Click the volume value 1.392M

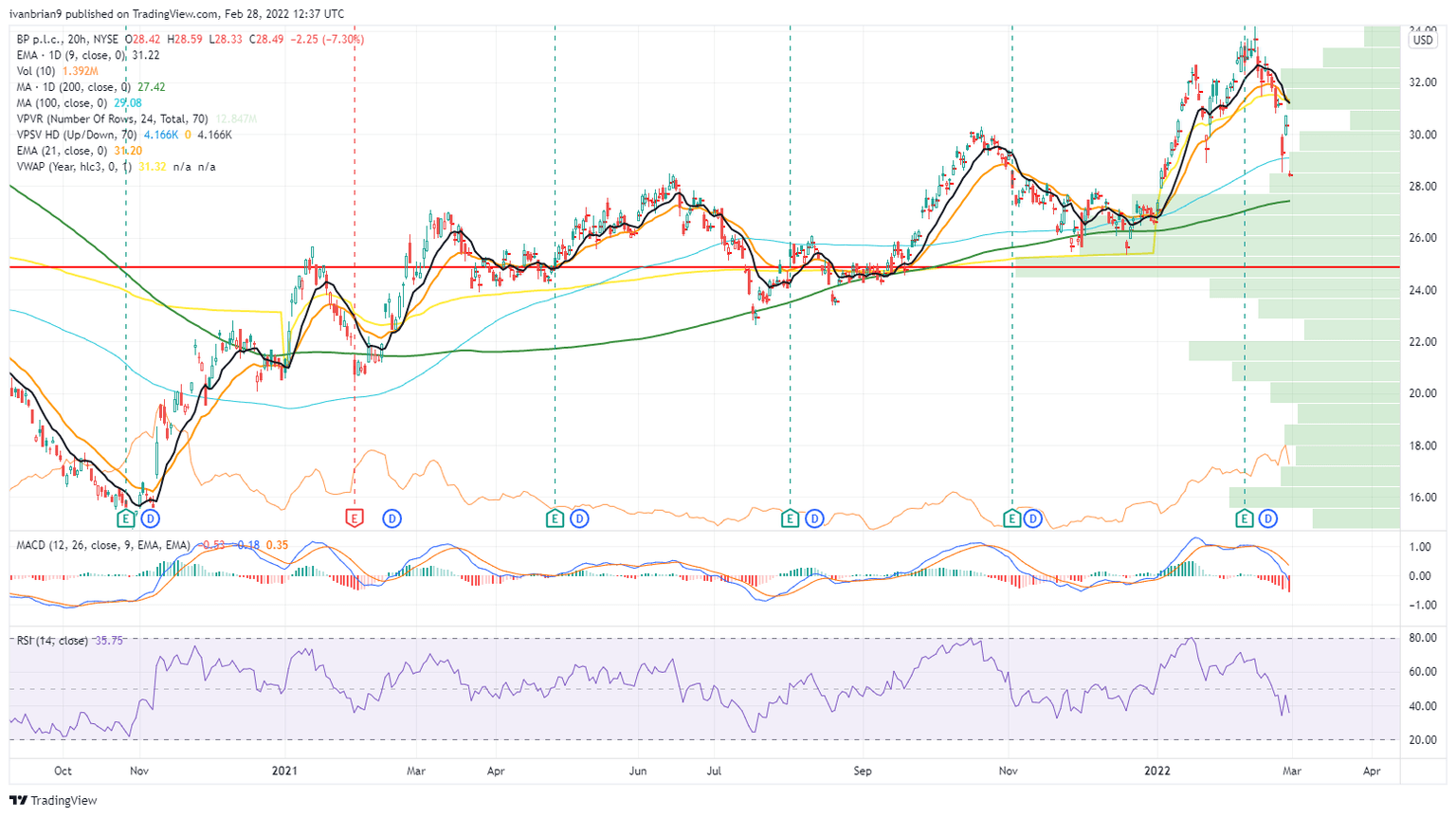[80, 71]
